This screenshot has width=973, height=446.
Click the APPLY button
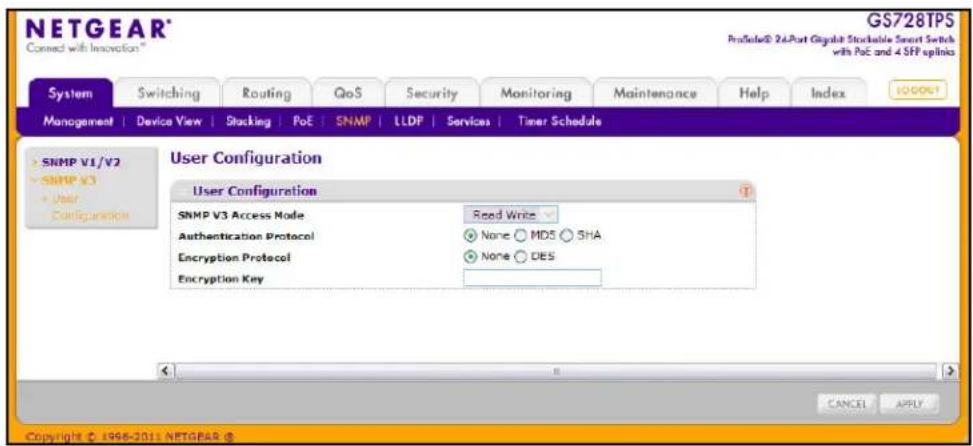pyautogui.click(x=908, y=403)
